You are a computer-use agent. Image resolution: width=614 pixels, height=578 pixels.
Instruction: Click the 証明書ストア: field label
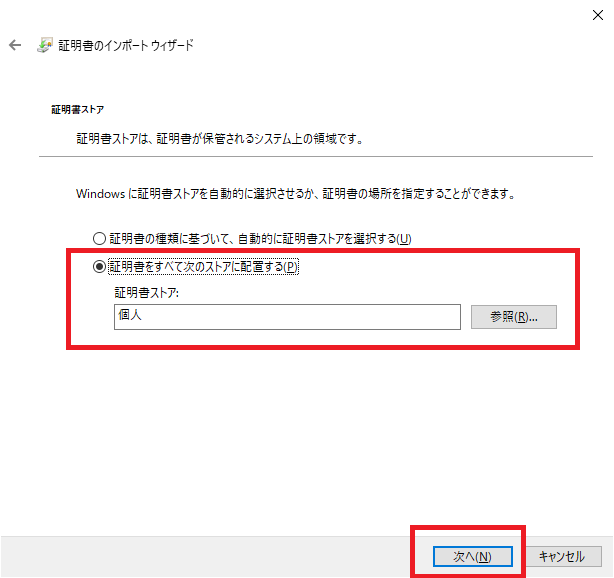tap(146, 293)
